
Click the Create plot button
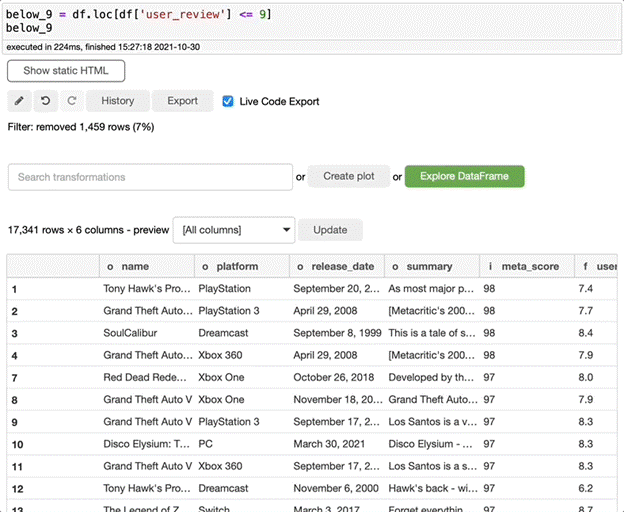[x=348, y=177]
